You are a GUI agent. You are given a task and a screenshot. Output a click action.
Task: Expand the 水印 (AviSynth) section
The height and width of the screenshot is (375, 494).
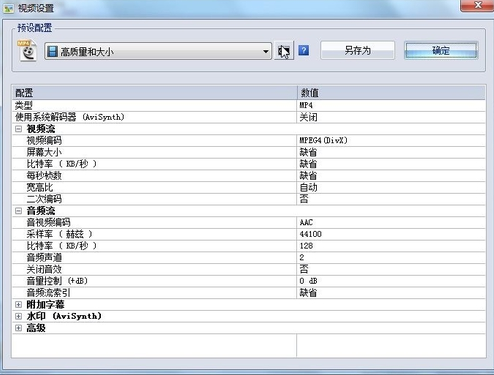[19, 316]
